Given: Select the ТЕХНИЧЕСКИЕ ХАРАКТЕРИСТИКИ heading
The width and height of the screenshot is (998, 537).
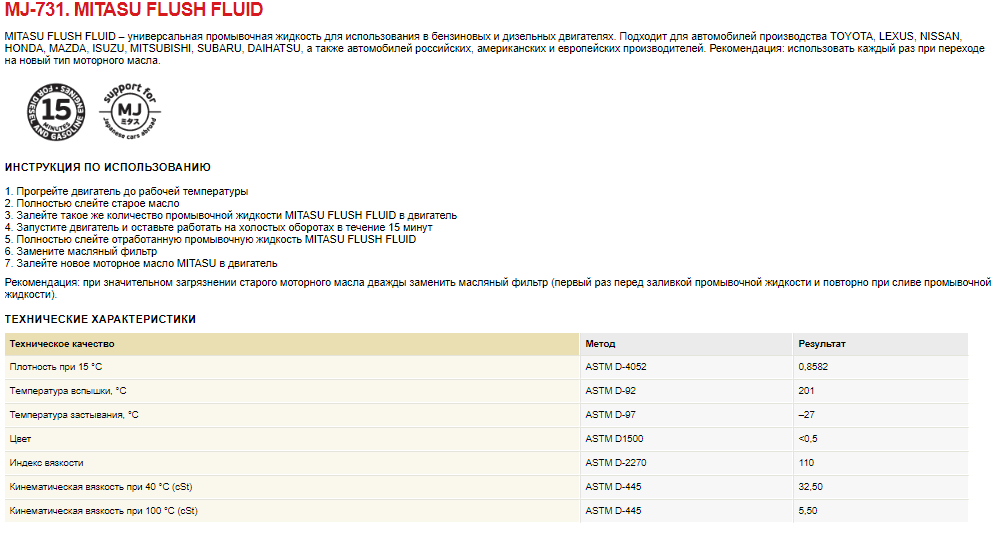Looking at the screenshot, I should point(100,319).
